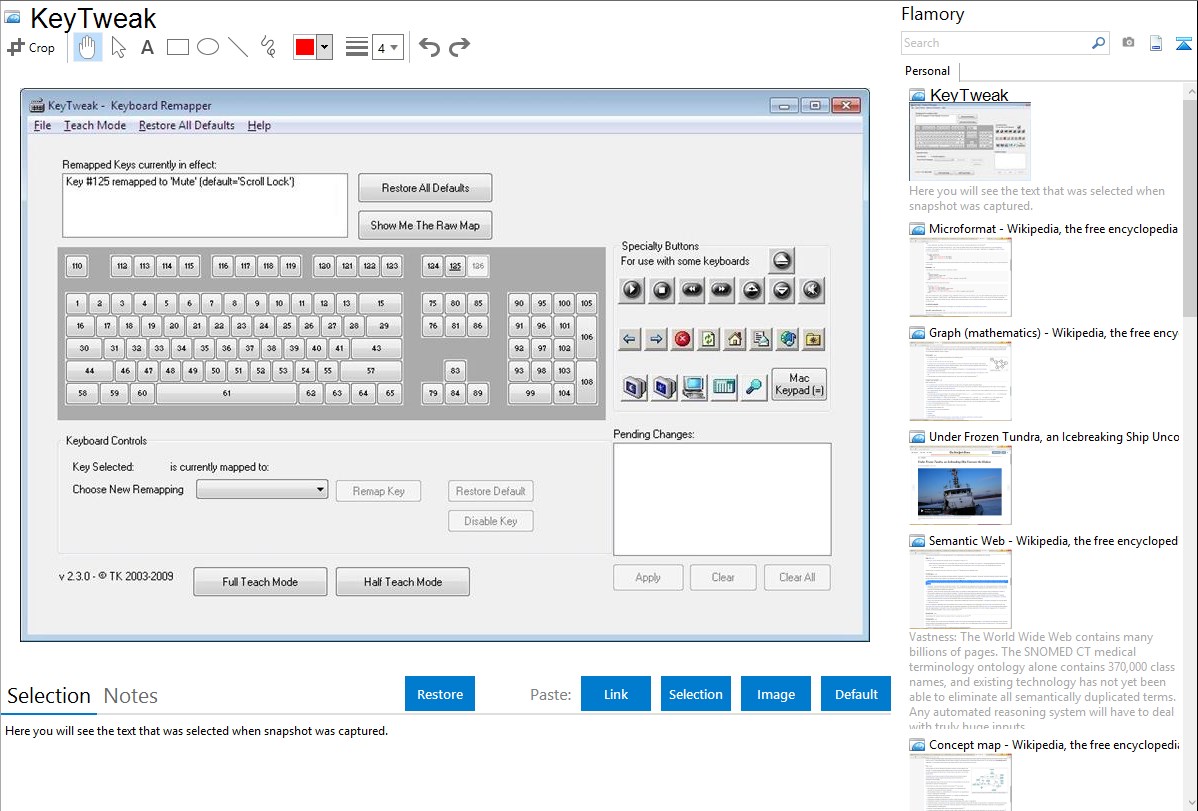
Task: Open the Semantic Web Wikipedia snapshot title
Action: click(x=1053, y=540)
